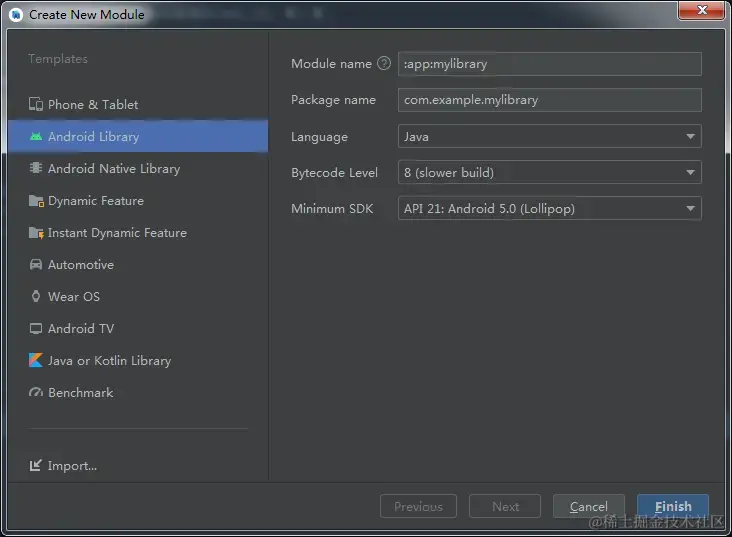Click the Language label
This screenshot has height=537, width=732.
[319, 137]
